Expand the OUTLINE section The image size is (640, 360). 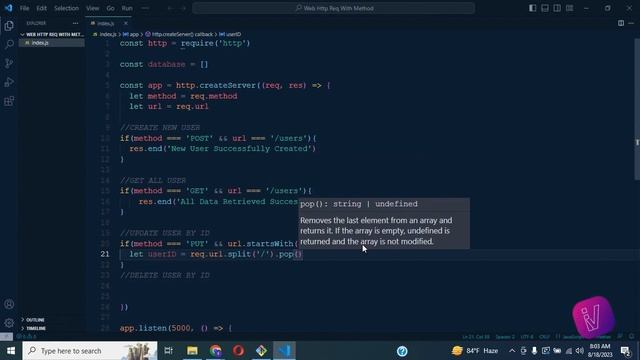tap(35, 320)
